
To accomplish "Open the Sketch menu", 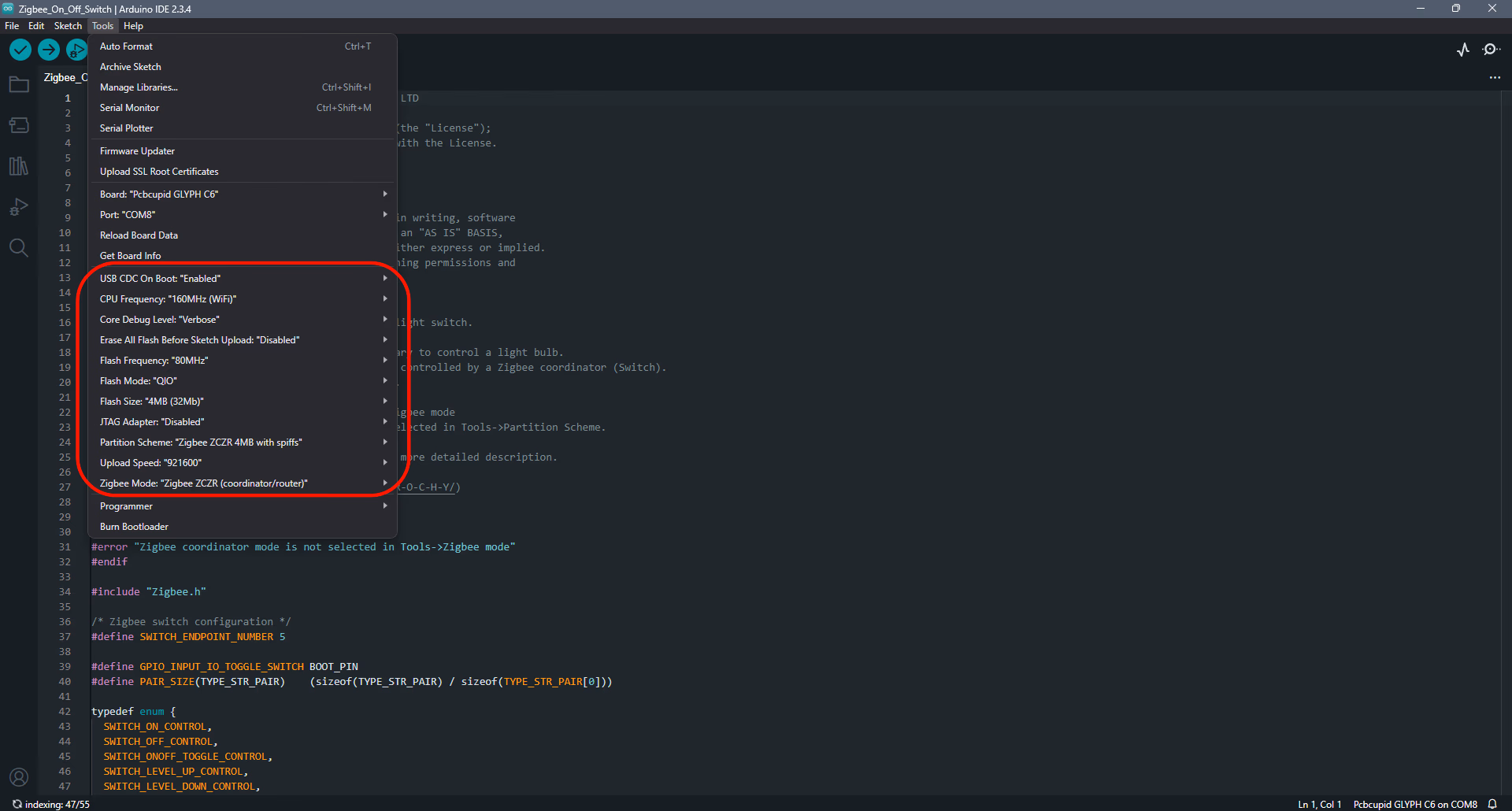I will click(x=68, y=25).
